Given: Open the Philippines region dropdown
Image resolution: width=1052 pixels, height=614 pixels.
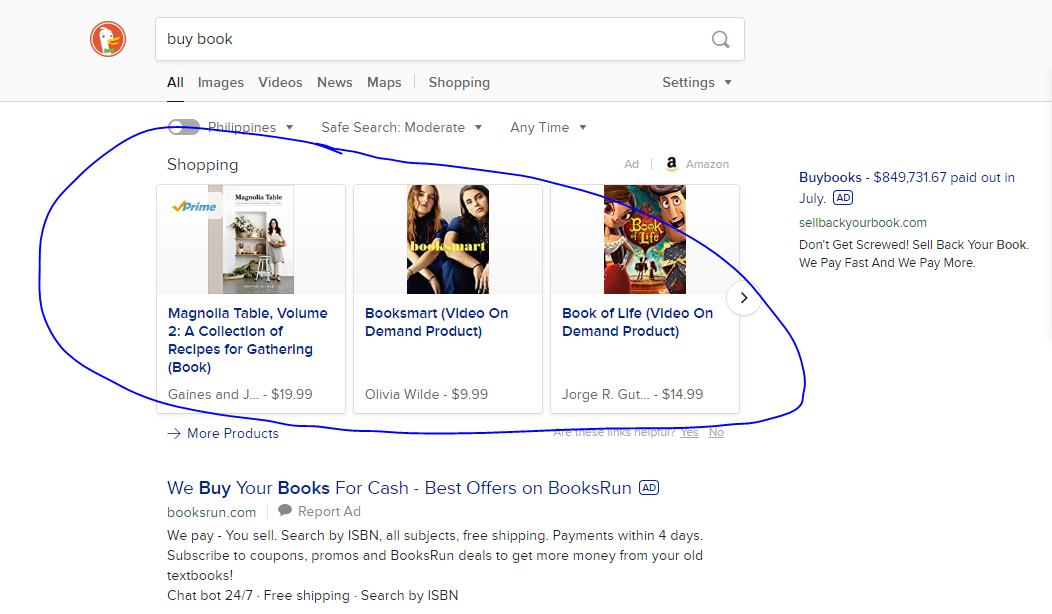Looking at the screenshot, I should point(250,127).
